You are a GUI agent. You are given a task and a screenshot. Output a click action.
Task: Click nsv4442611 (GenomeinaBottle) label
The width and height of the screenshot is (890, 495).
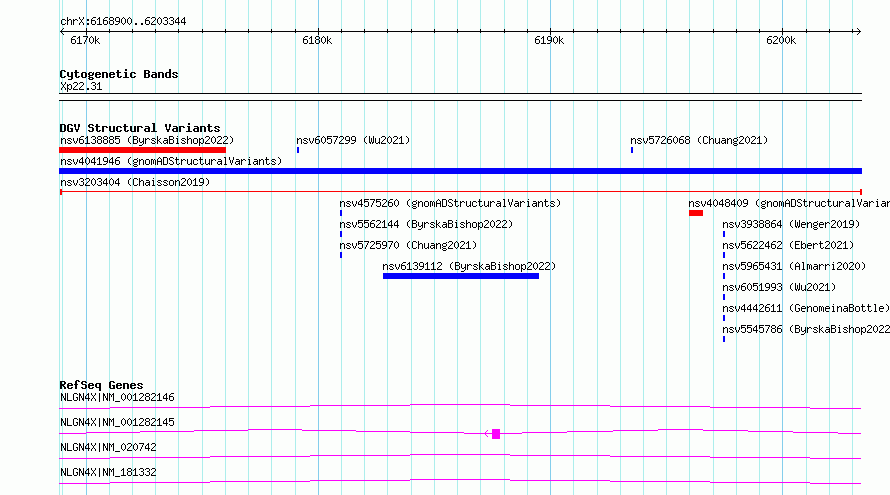(x=806, y=308)
